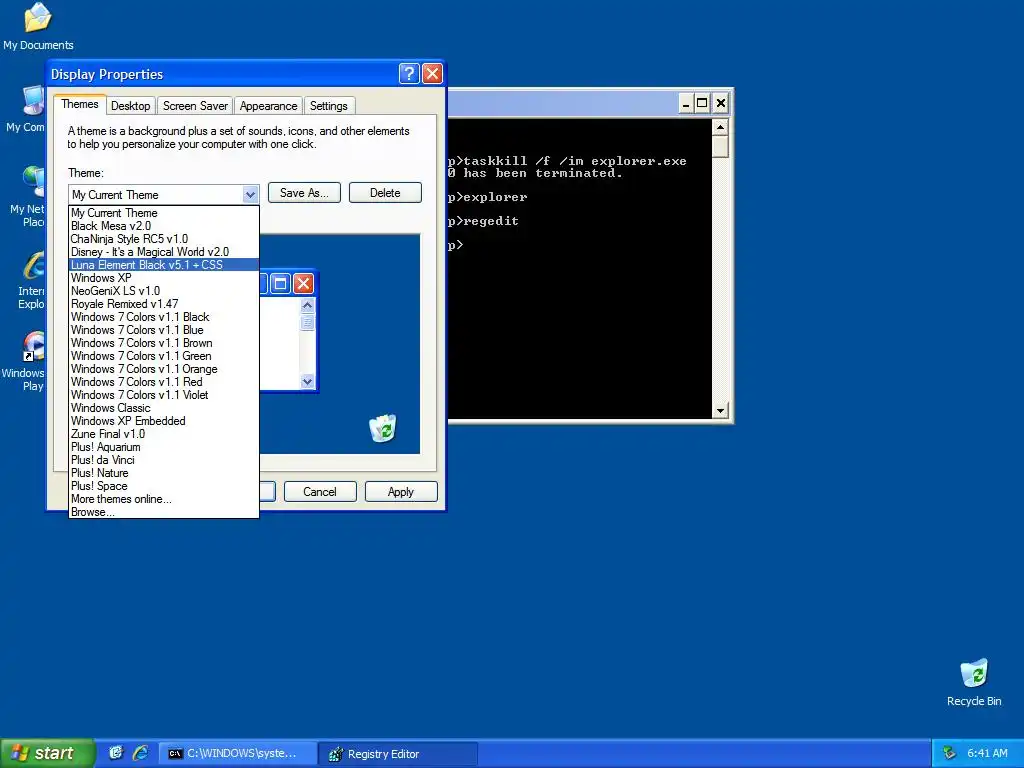This screenshot has width=1024, height=768.
Task: Switch to the Settings tab
Action: click(328, 106)
